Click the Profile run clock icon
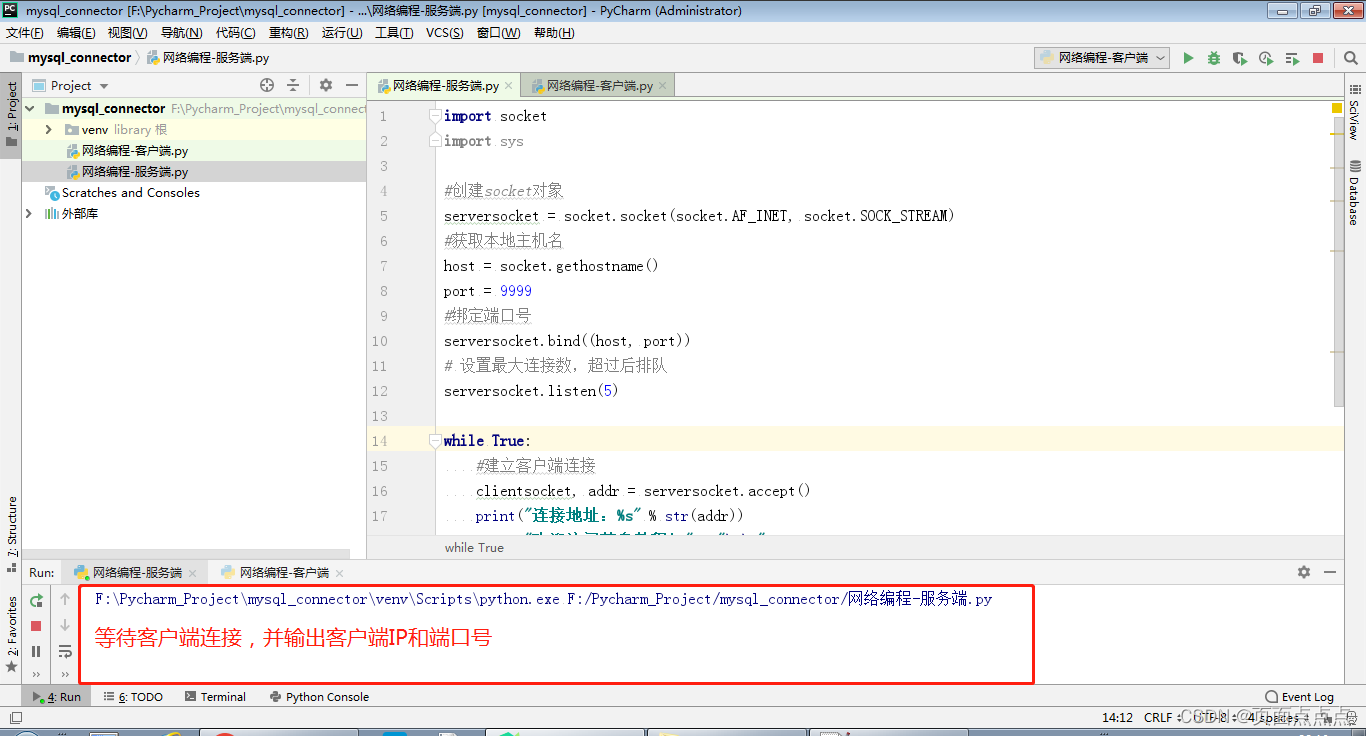This screenshot has width=1366, height=736. tap(1266, 58)
